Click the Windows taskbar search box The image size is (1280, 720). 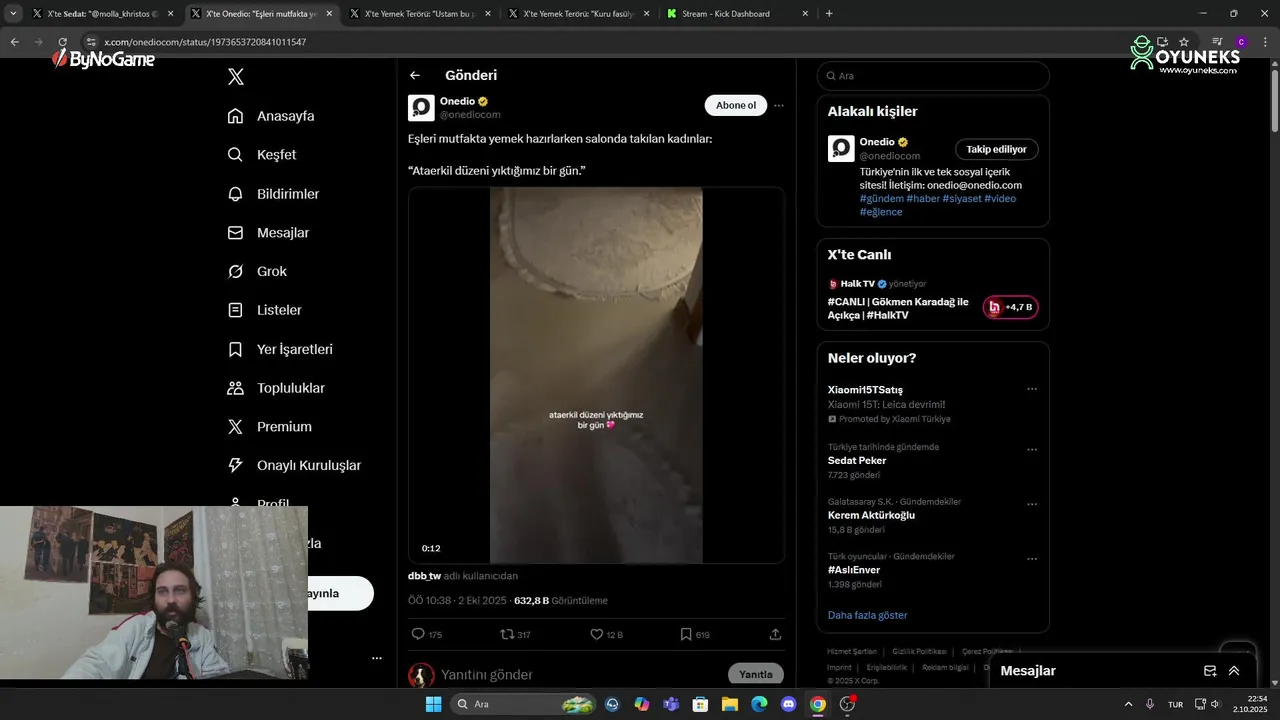tap(524, 704)
